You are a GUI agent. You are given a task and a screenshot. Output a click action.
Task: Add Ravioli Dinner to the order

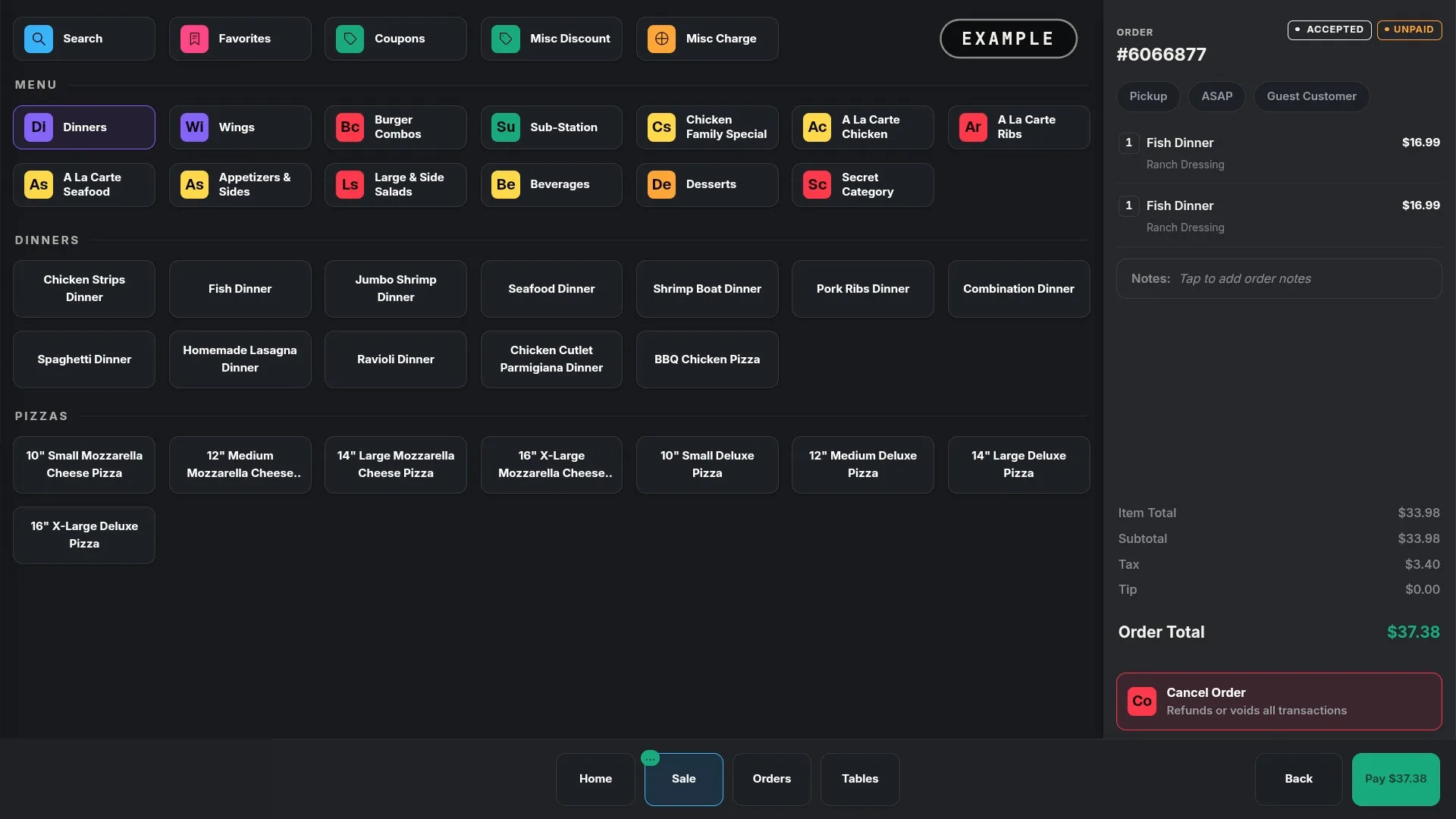click(x=396, y=359)
